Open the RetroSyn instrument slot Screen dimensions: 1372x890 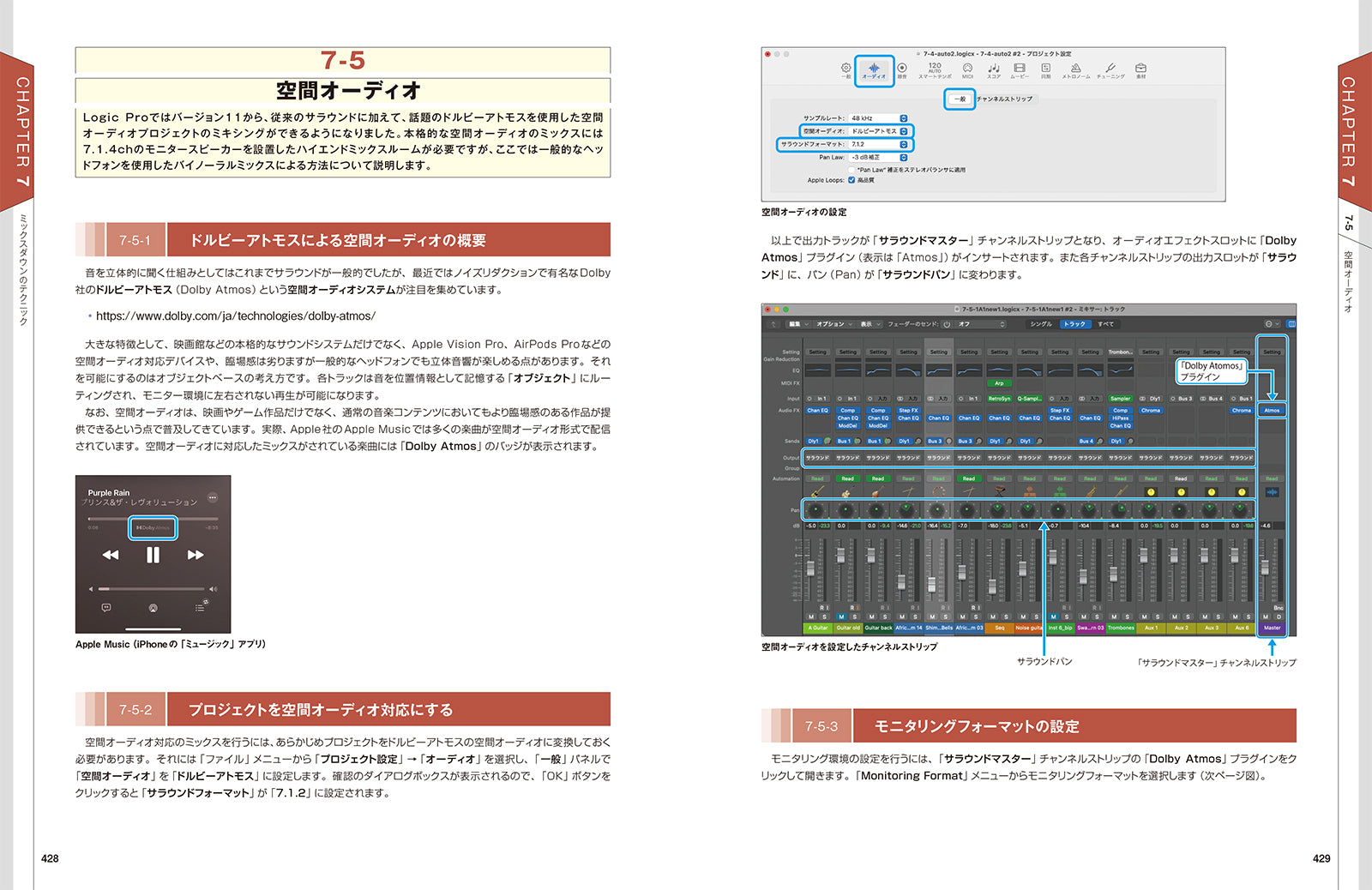click(x=999, y=399)
